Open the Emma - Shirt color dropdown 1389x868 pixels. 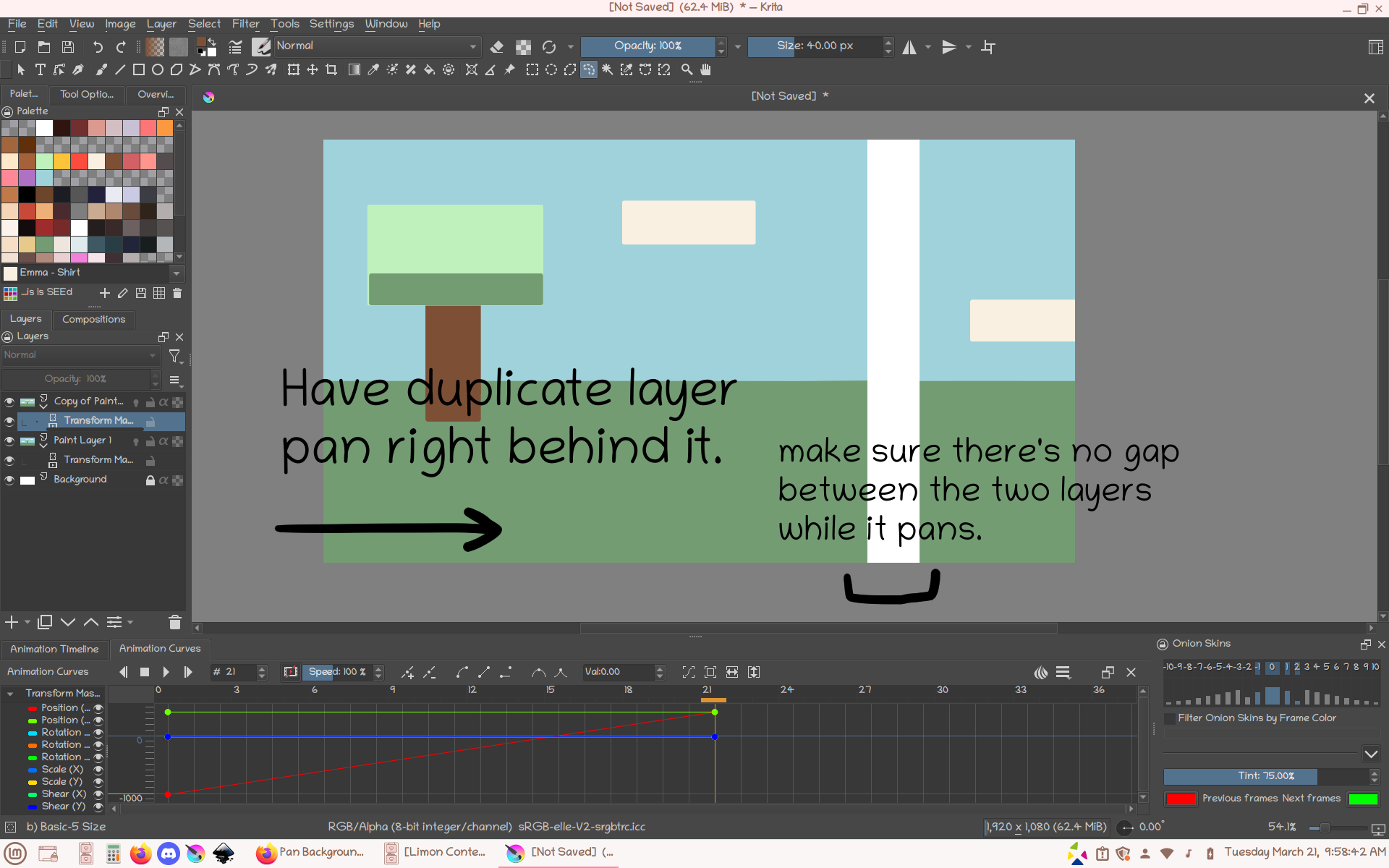click(176, 273)
